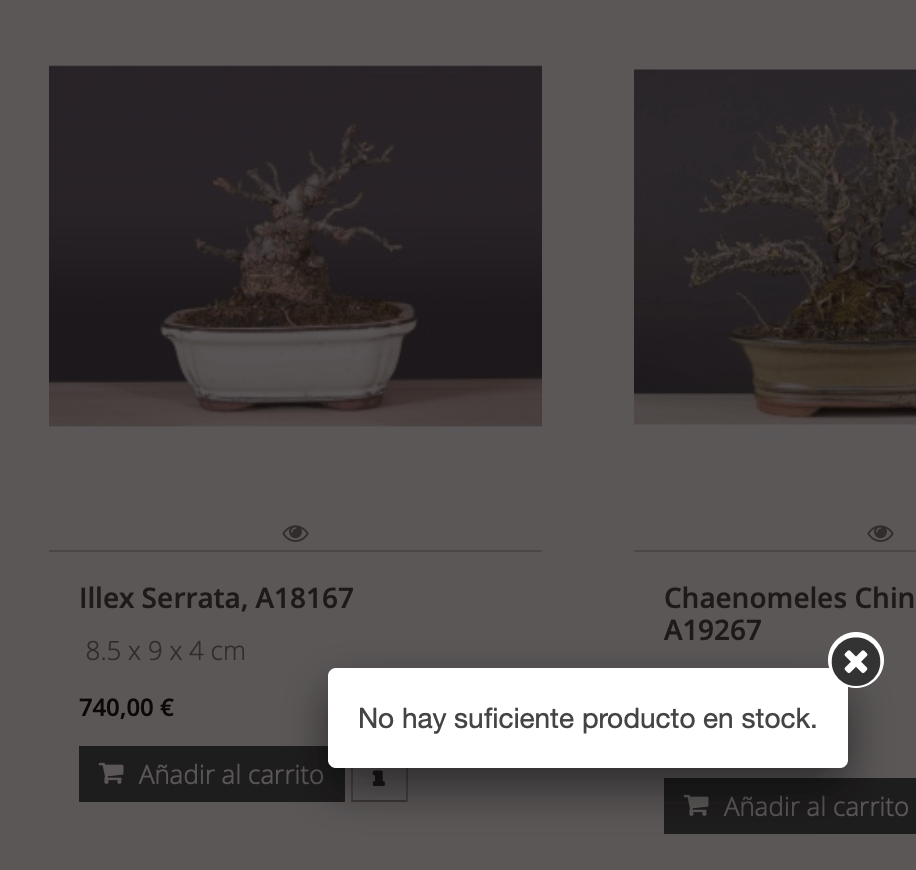This screenshot has height=870, width=916.
Task: Click the Illex Serrata bonsai photo
Action: pyautogui.click(x=296, y=246)
